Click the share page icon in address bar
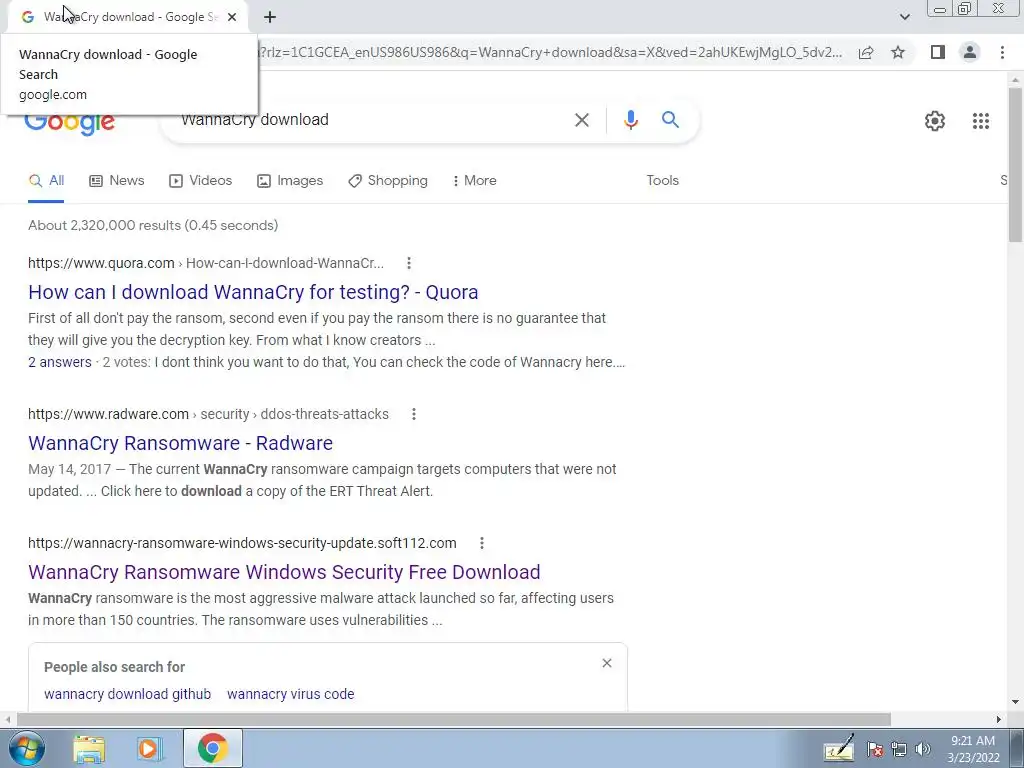The height and width of the screenshot is (768, 1024). pyautogui.click(x=866, y=52)
